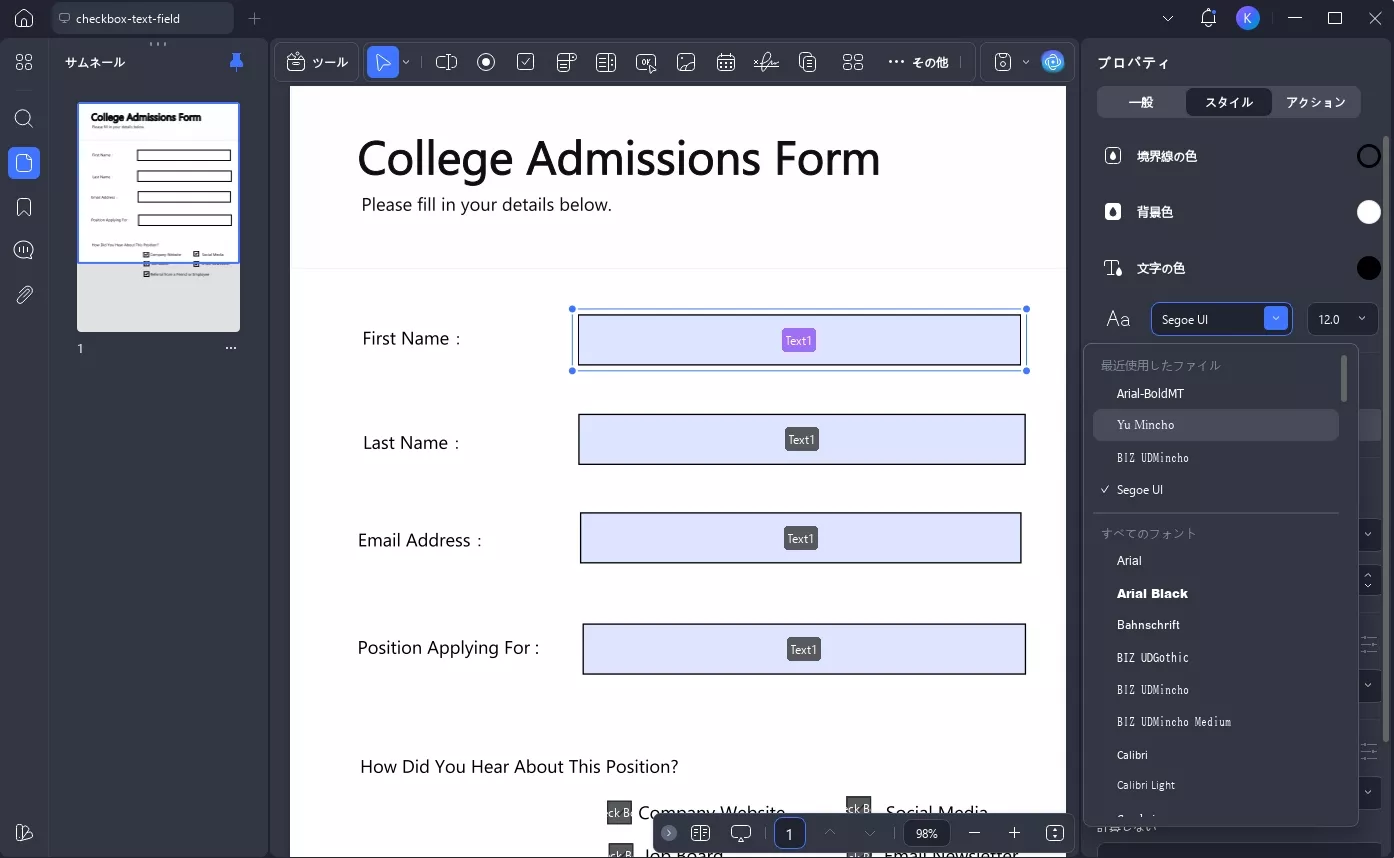Open the bookmarks panel in left sidebar
Screen dimensions: 1394x858
tap(24, 207)
